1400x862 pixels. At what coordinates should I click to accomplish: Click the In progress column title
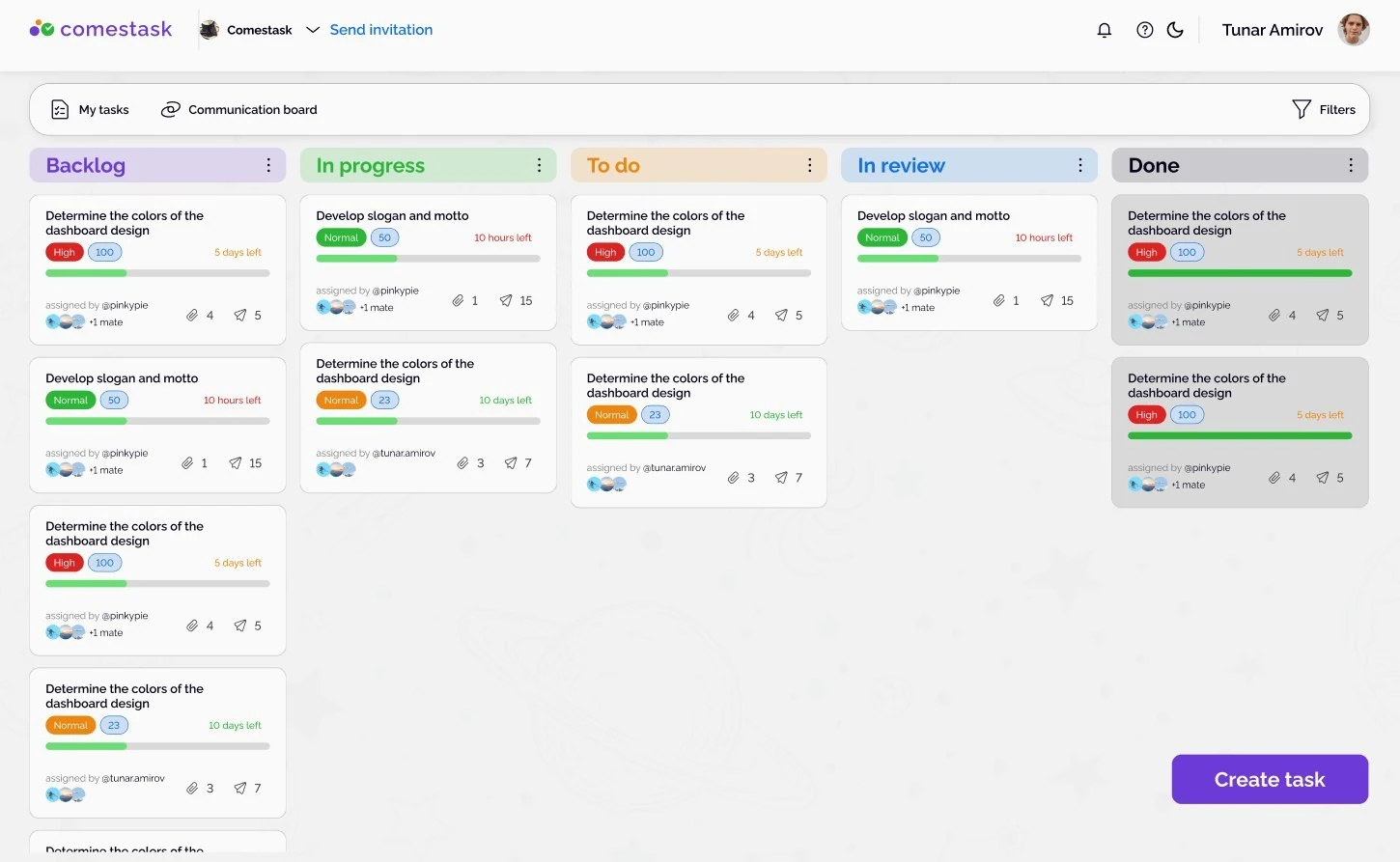[371, 165]
